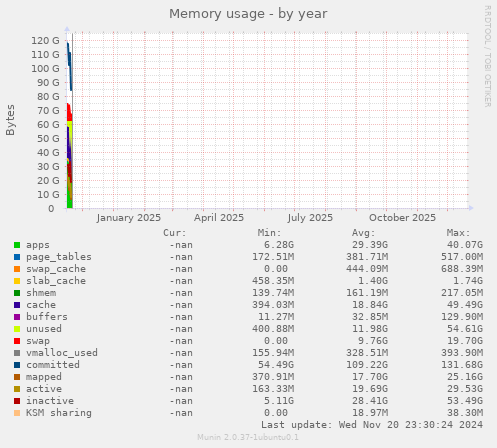Click the apps min value 6.28G
Image resolution: width=497 pixels, height=448 pixels.
[x=279, y=245]
